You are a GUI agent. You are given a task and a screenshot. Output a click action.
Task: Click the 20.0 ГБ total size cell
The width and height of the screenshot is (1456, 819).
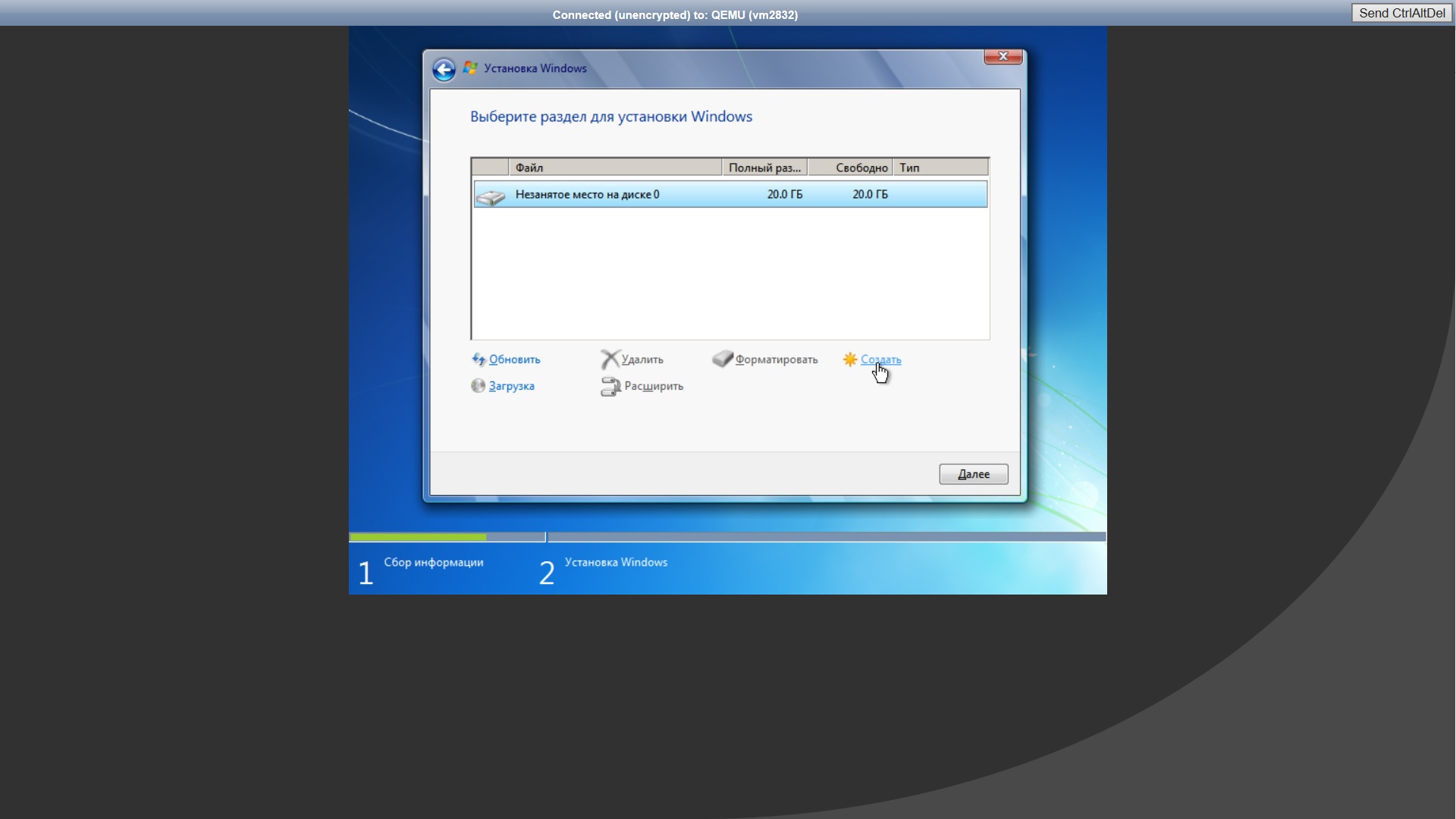785,194
